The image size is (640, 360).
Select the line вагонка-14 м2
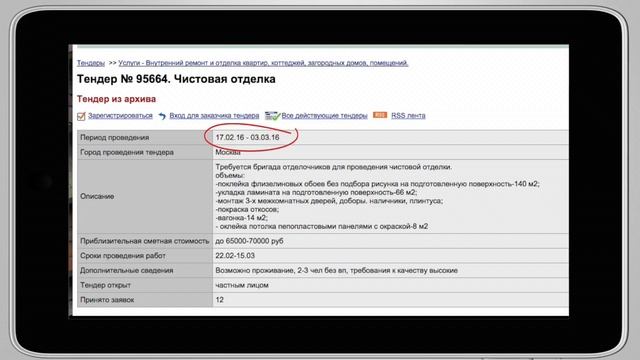coord(241,218)
